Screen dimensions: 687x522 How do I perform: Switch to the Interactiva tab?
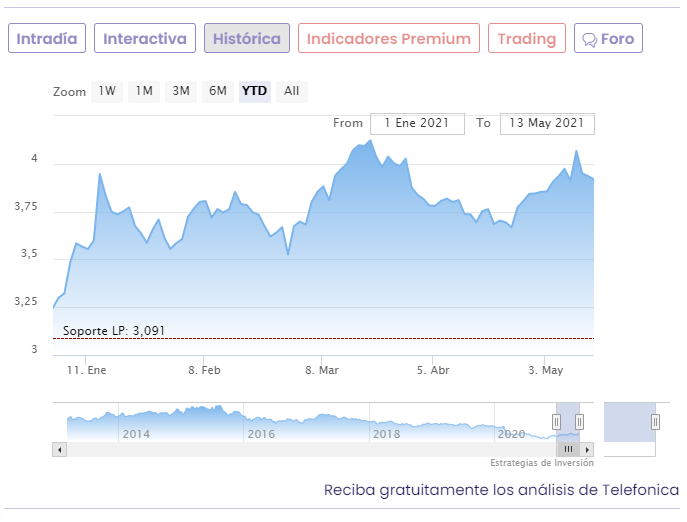point(145,39)
